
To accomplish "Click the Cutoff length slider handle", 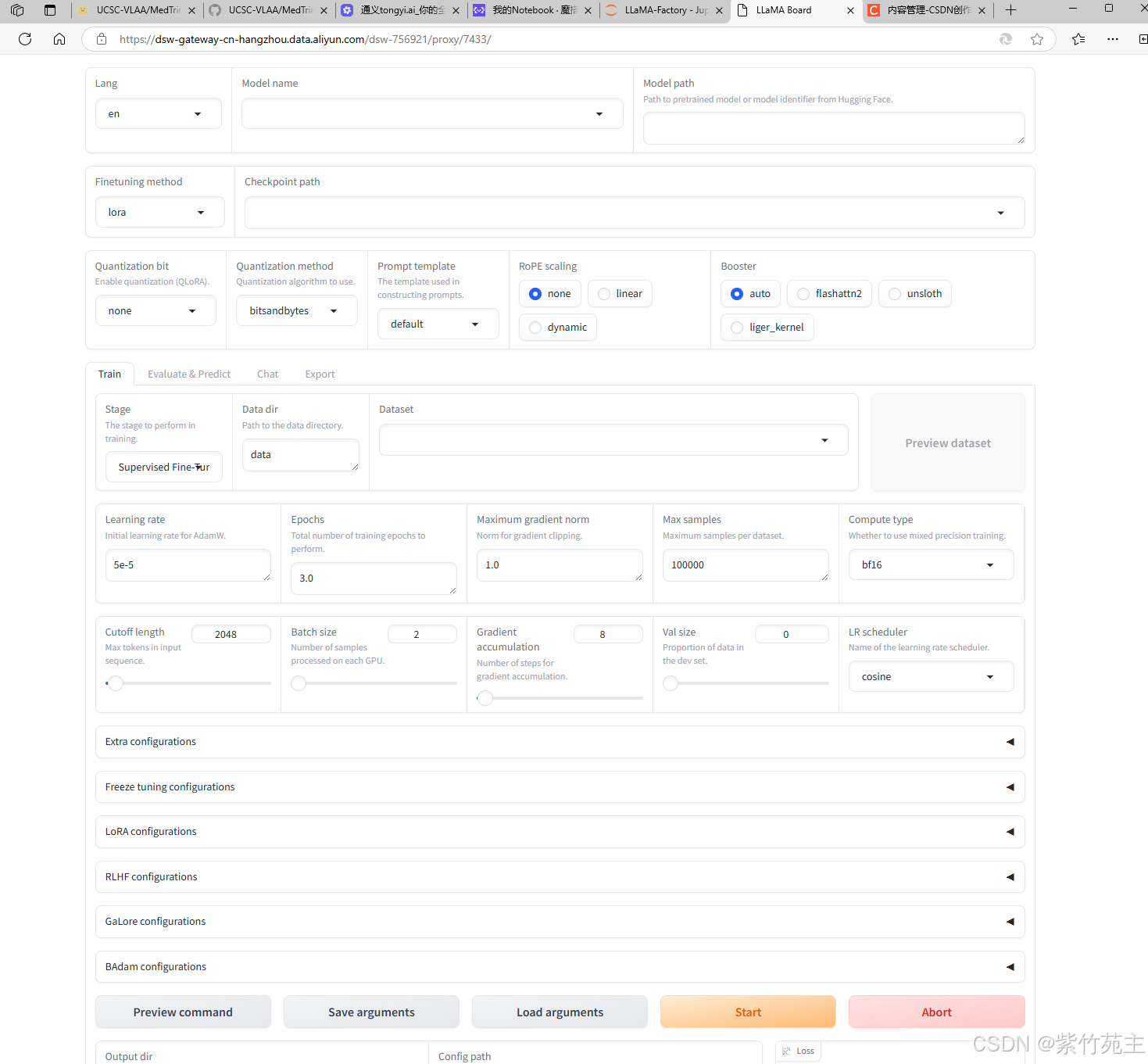I will (116, 684).
